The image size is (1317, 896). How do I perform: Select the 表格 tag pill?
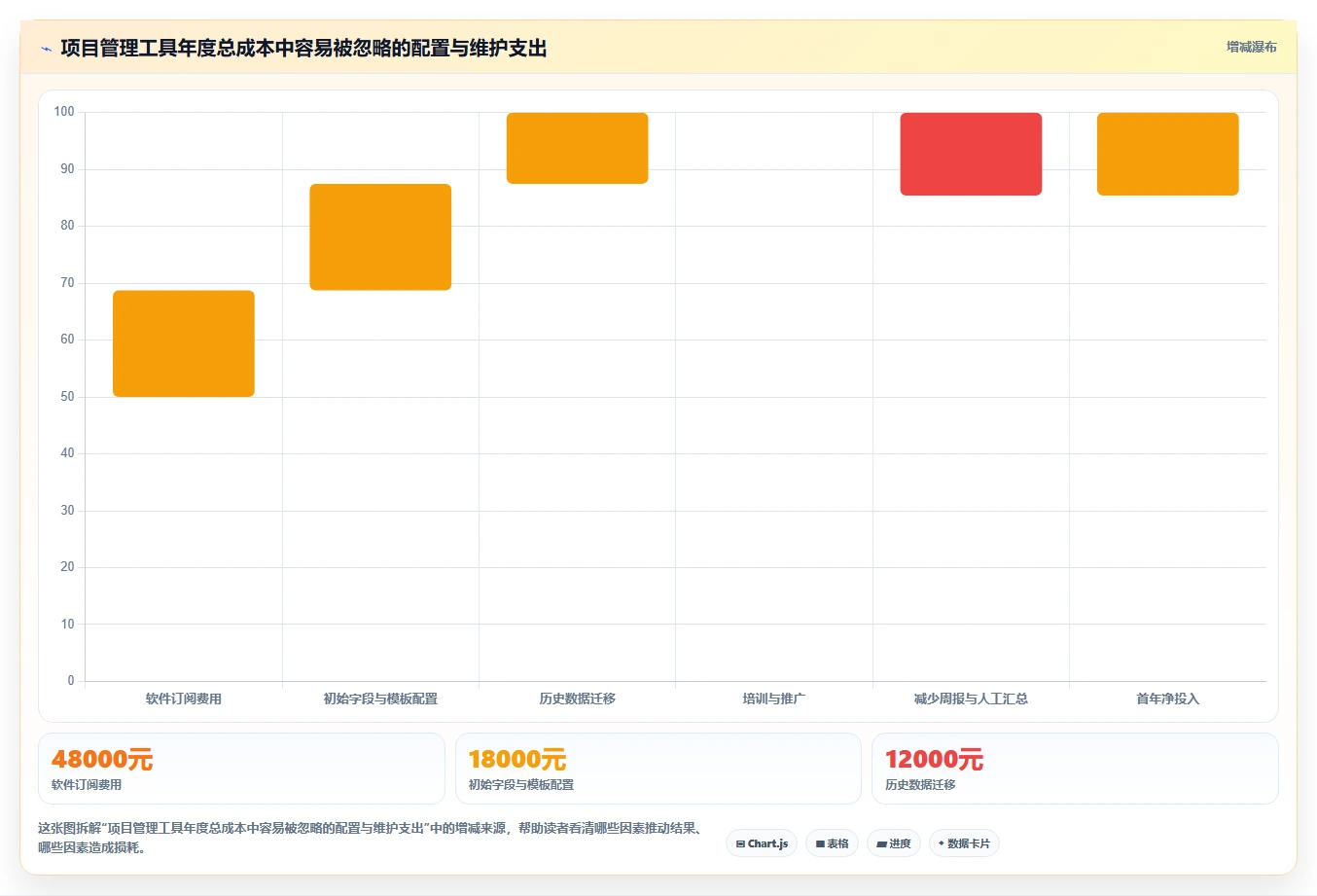[x=832, y=843]
